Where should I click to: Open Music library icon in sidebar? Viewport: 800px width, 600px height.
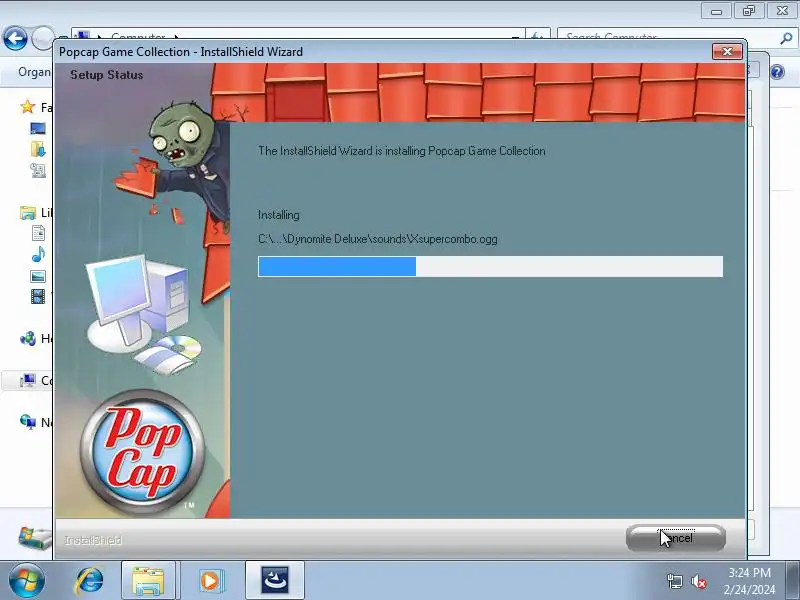tap(38, 254)
